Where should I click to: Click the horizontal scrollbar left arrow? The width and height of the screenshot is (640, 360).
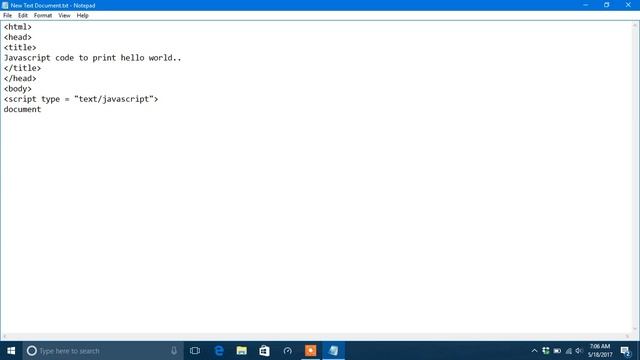(x=4, y=337)
